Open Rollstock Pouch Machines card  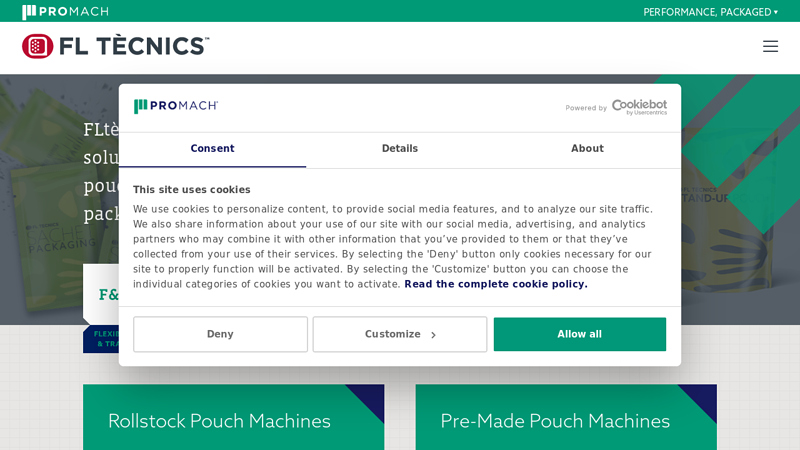[x=234, y=417]
